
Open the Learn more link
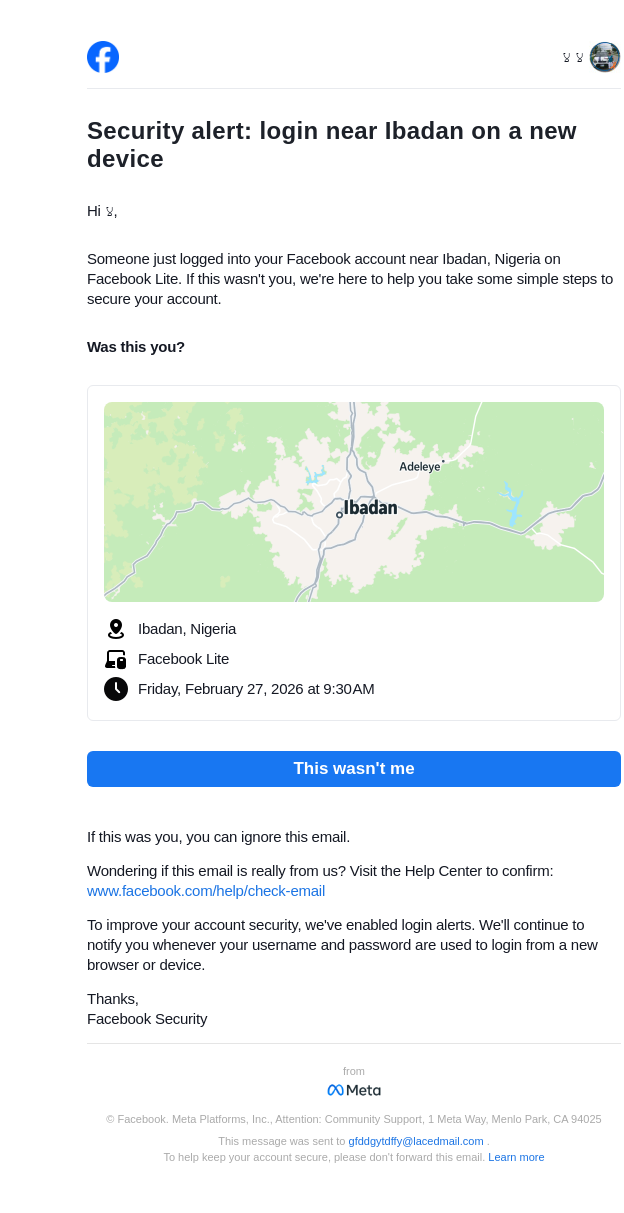516,1157
